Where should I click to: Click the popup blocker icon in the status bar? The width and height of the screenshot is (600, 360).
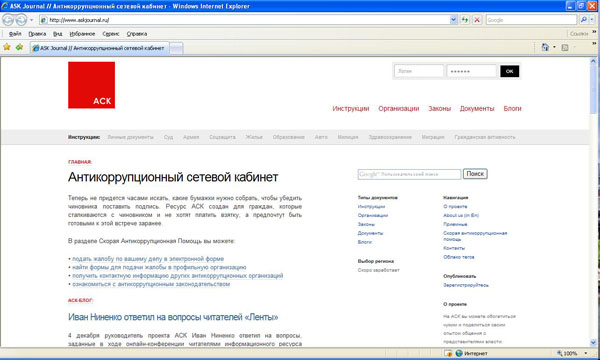tap(448, 353)
